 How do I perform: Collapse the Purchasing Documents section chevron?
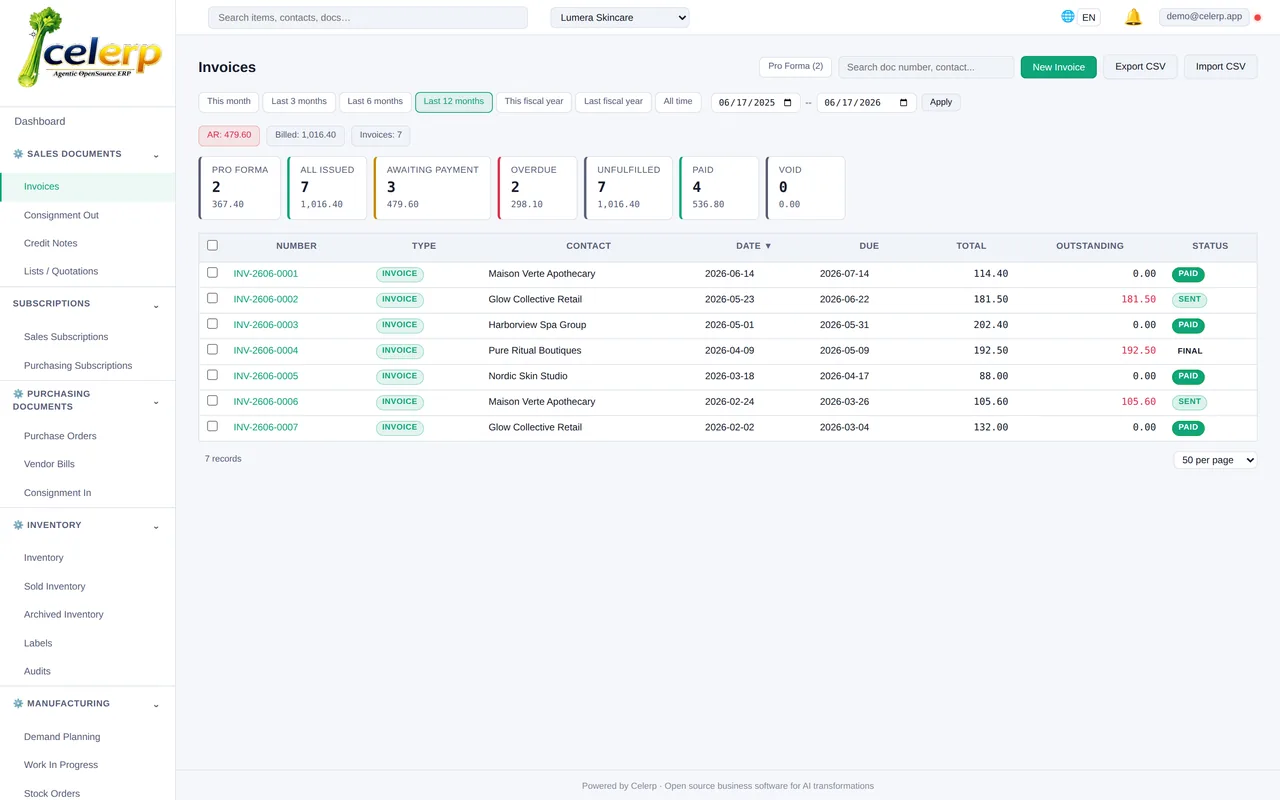[x=156, y=402]
